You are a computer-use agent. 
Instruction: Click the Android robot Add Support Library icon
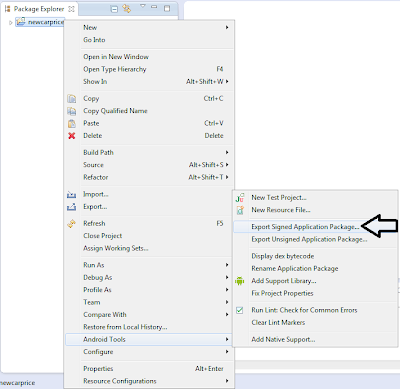(239, 281)
